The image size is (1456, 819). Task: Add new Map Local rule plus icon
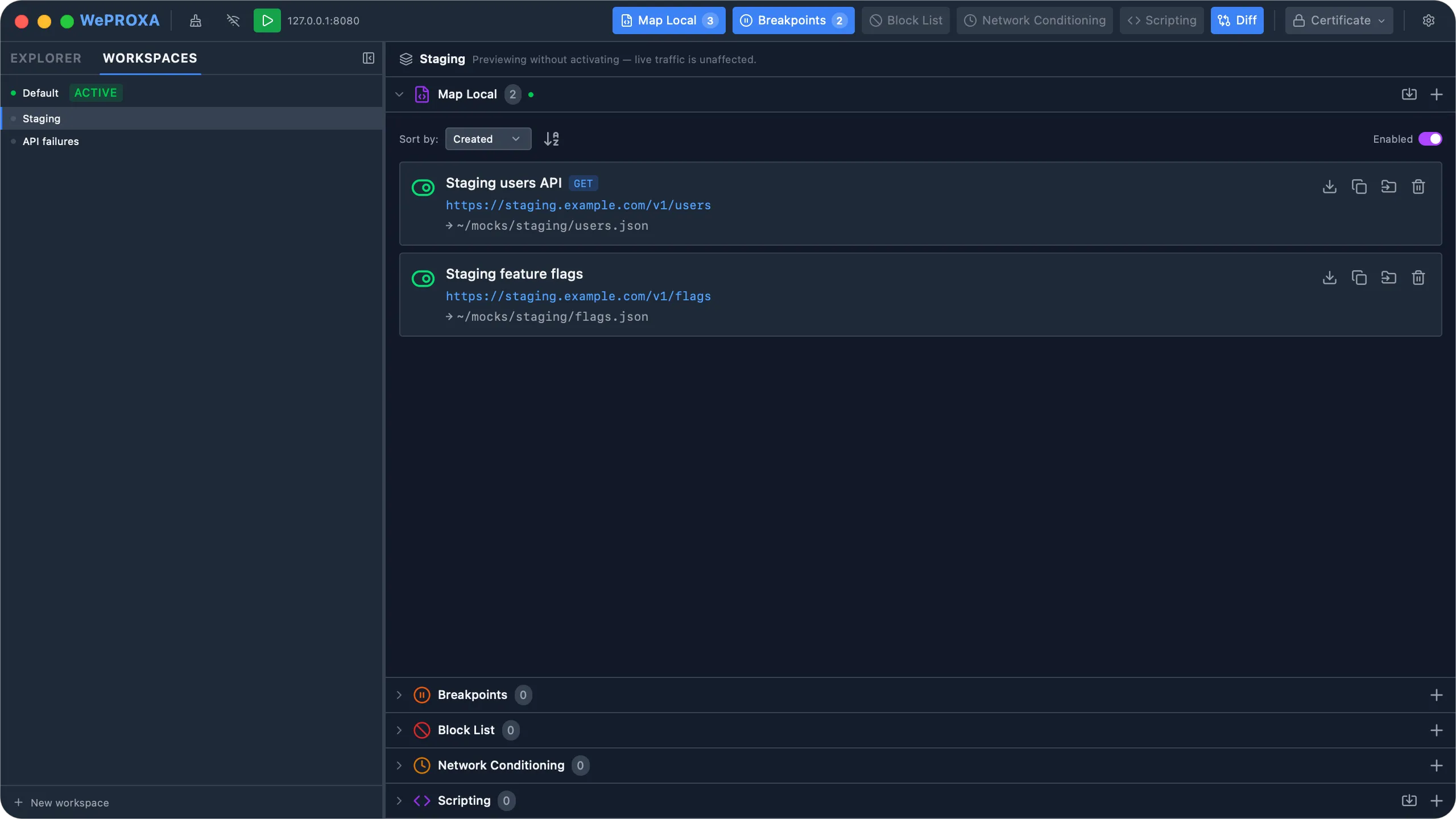tap(1436, 94)
